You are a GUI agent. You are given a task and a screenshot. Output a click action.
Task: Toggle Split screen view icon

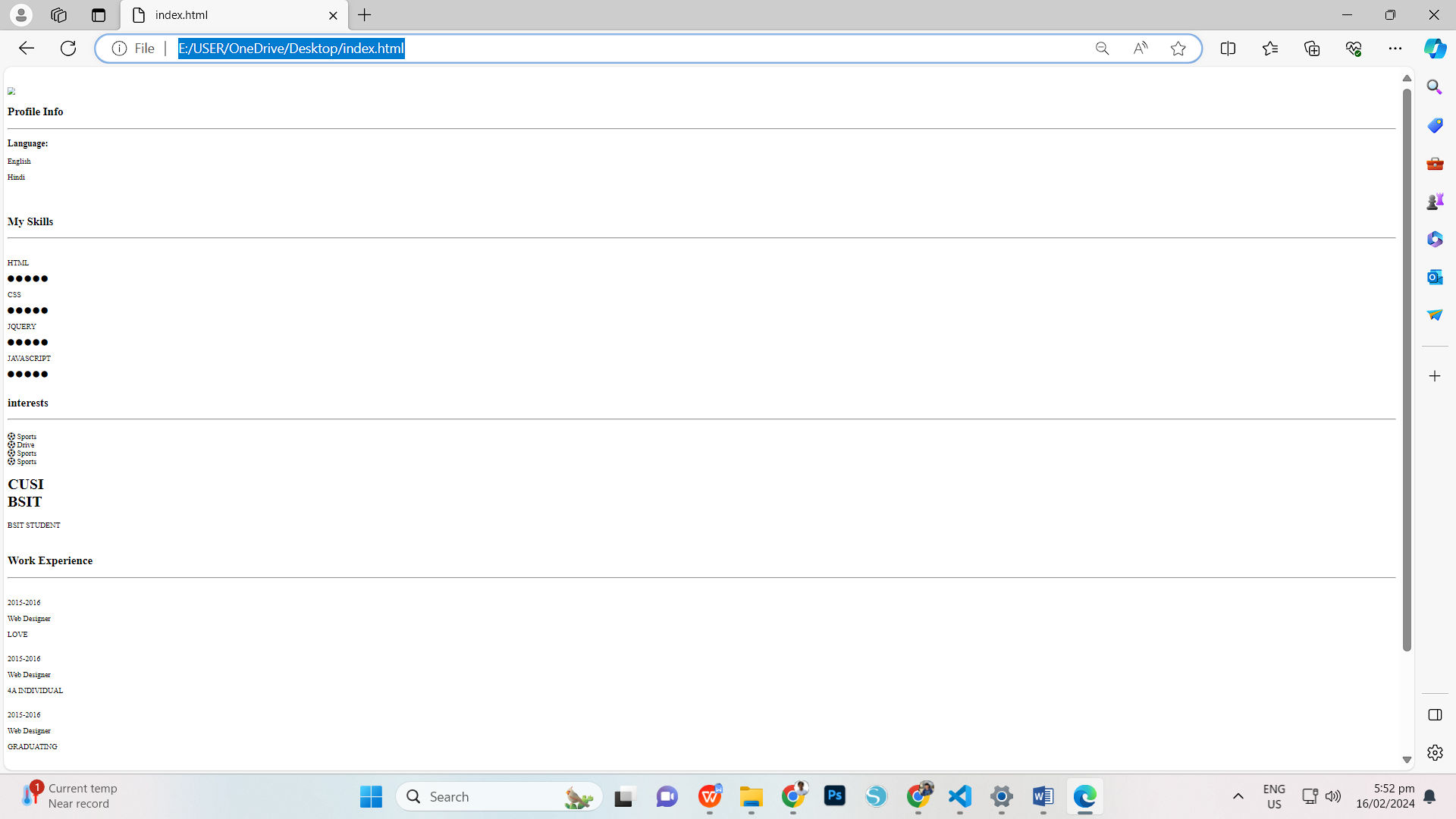click(1228, 49)
